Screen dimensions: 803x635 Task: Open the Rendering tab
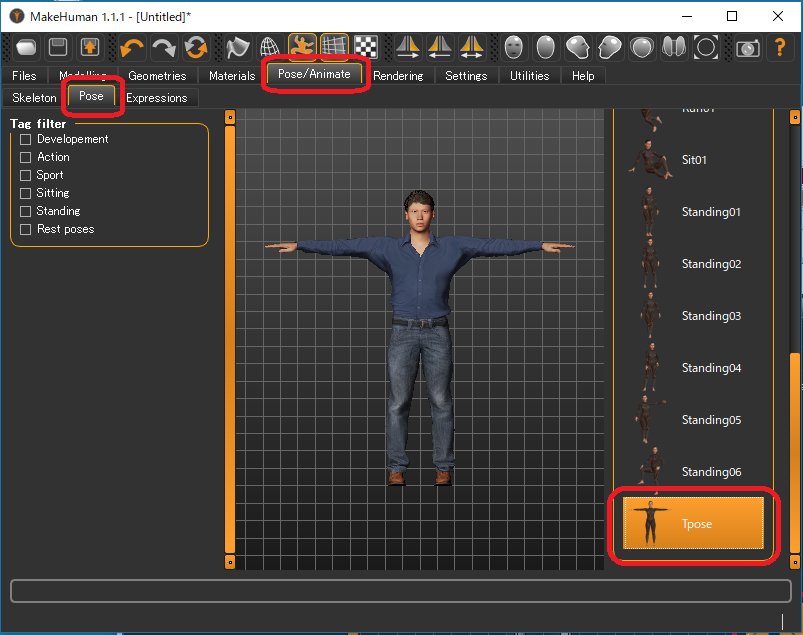pos(398,76)
